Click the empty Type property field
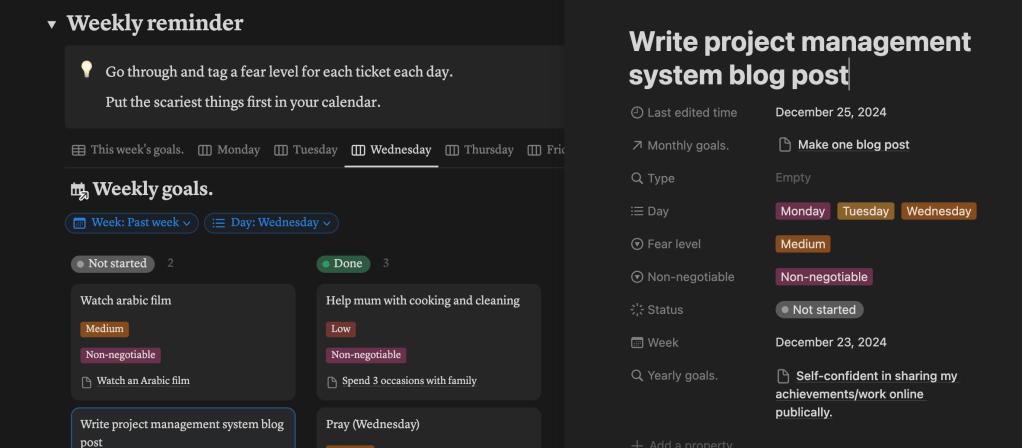The height and width of the screenshot is (448, 1022). [793, 178]
